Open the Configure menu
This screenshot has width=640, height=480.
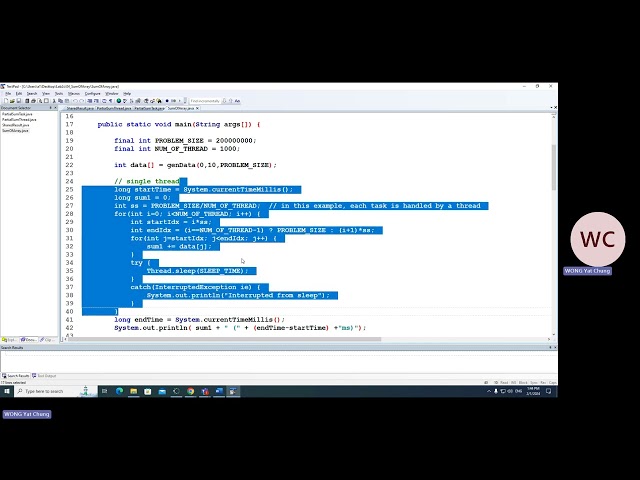(x=93, y=93)
